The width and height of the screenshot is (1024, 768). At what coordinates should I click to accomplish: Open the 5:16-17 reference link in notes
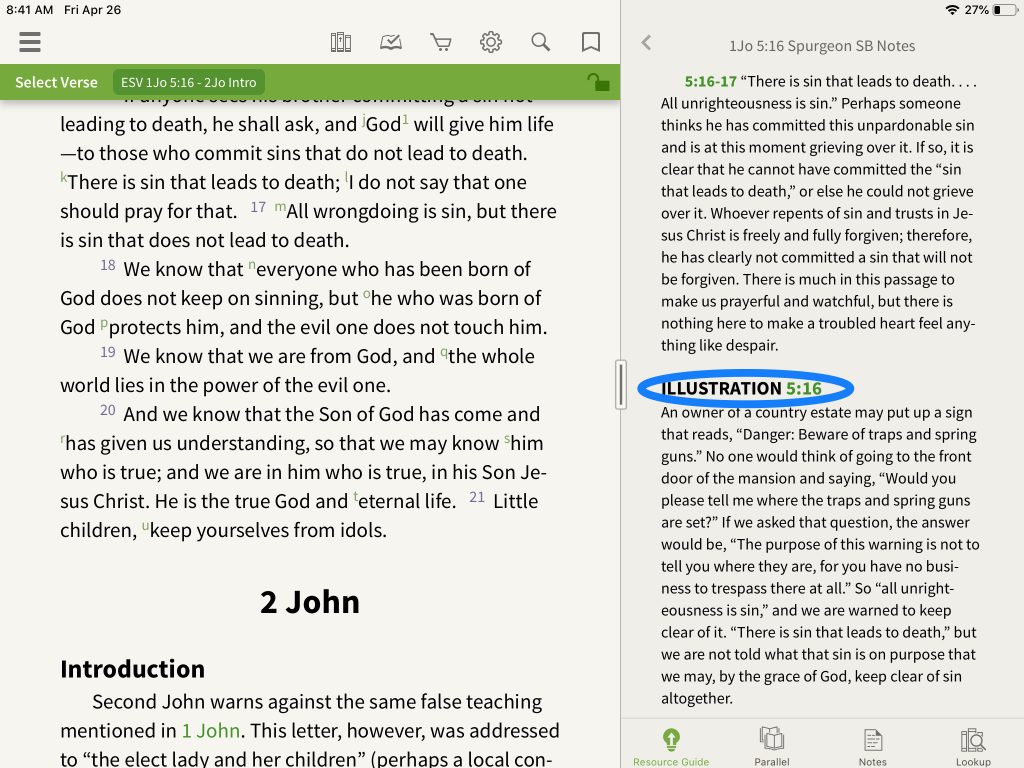[x=710, y=82]
